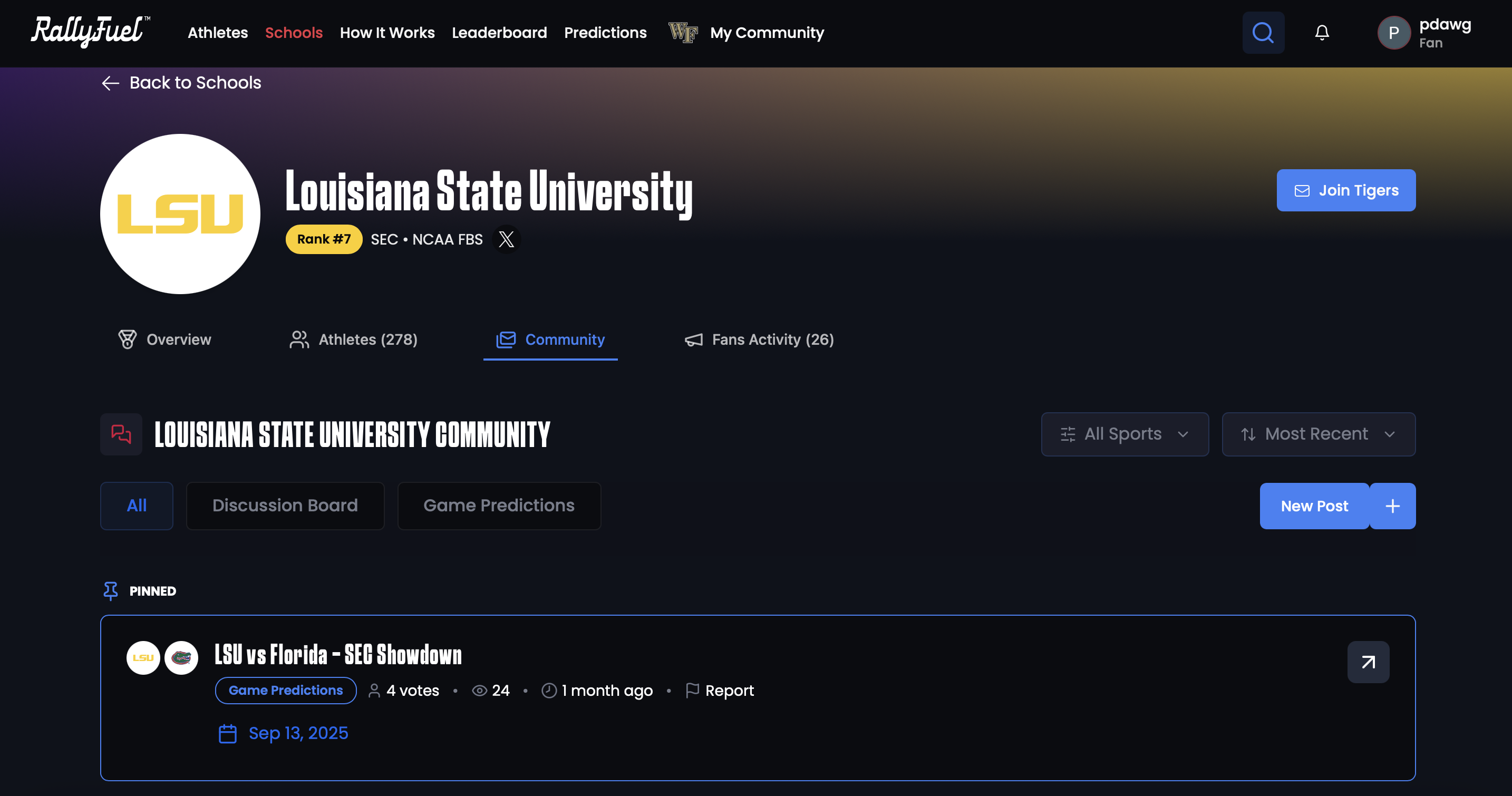Open How It Works page

(387, 33)
